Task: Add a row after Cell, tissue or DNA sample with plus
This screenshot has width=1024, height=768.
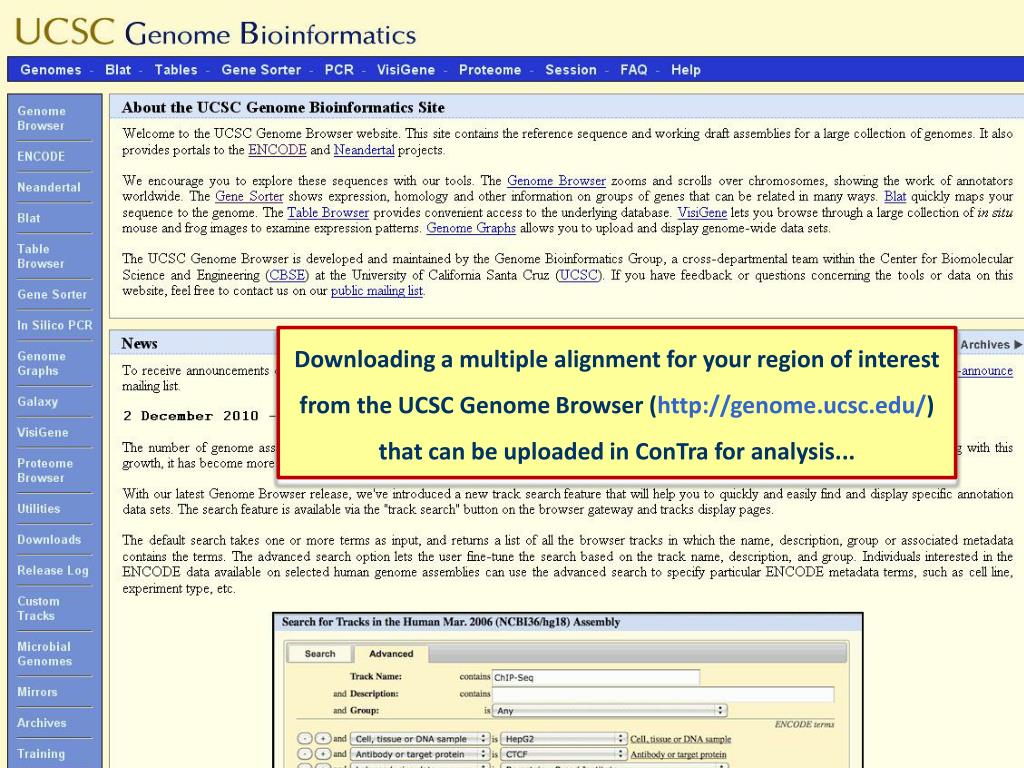Action: (x=323, y=739)
